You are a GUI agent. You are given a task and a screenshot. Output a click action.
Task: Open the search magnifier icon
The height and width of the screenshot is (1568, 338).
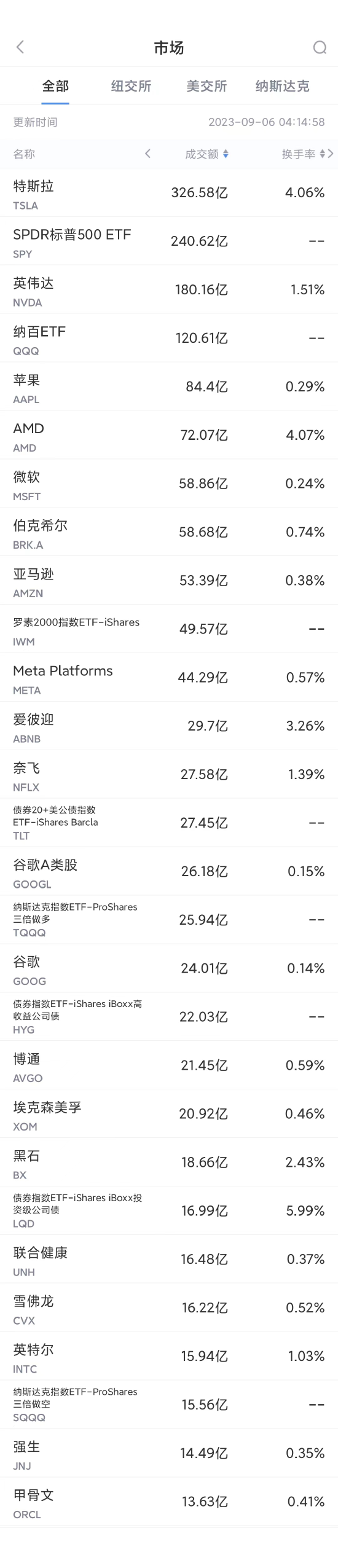(320, 47)
